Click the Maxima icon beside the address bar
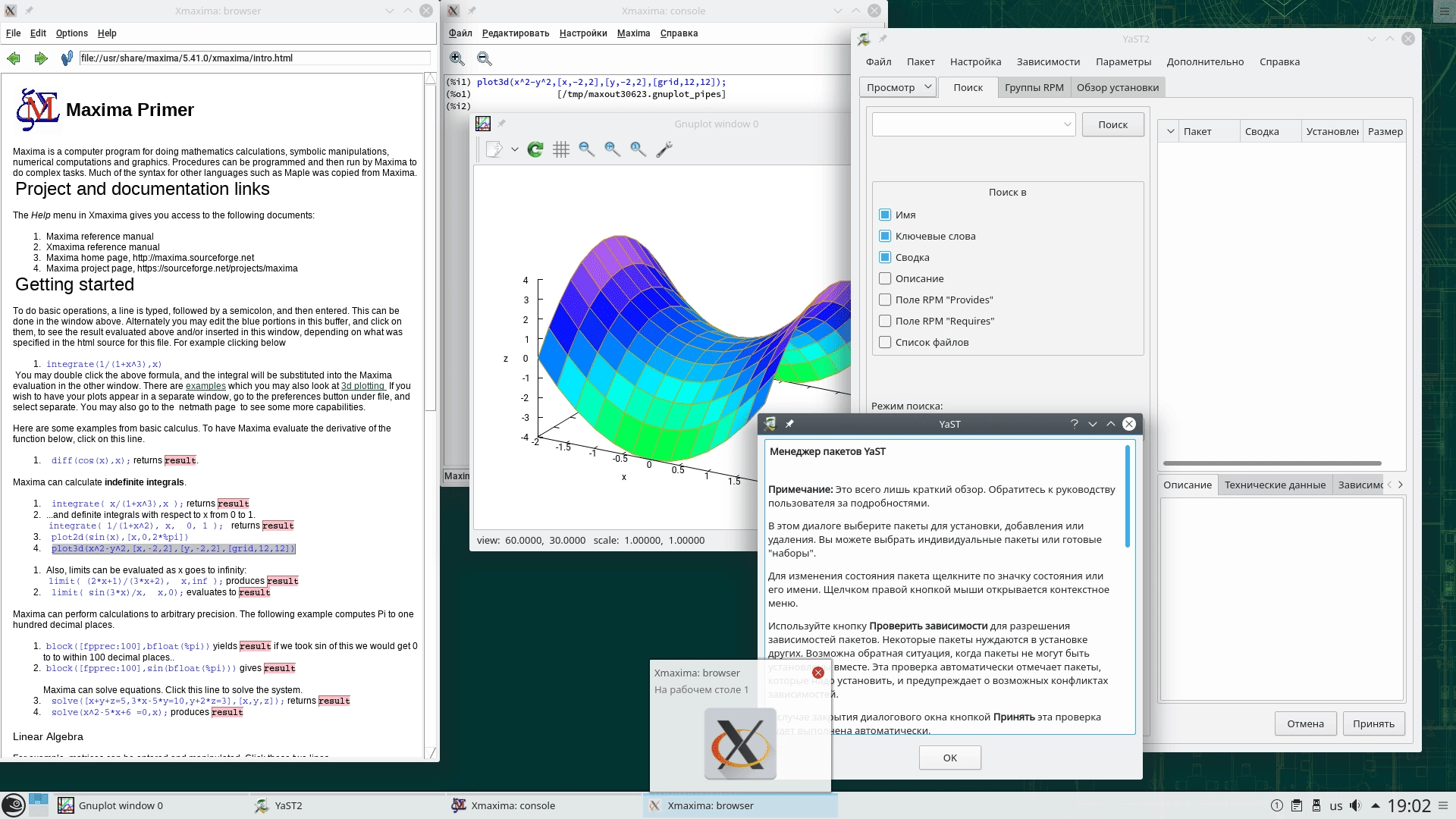 click(67, 58)
